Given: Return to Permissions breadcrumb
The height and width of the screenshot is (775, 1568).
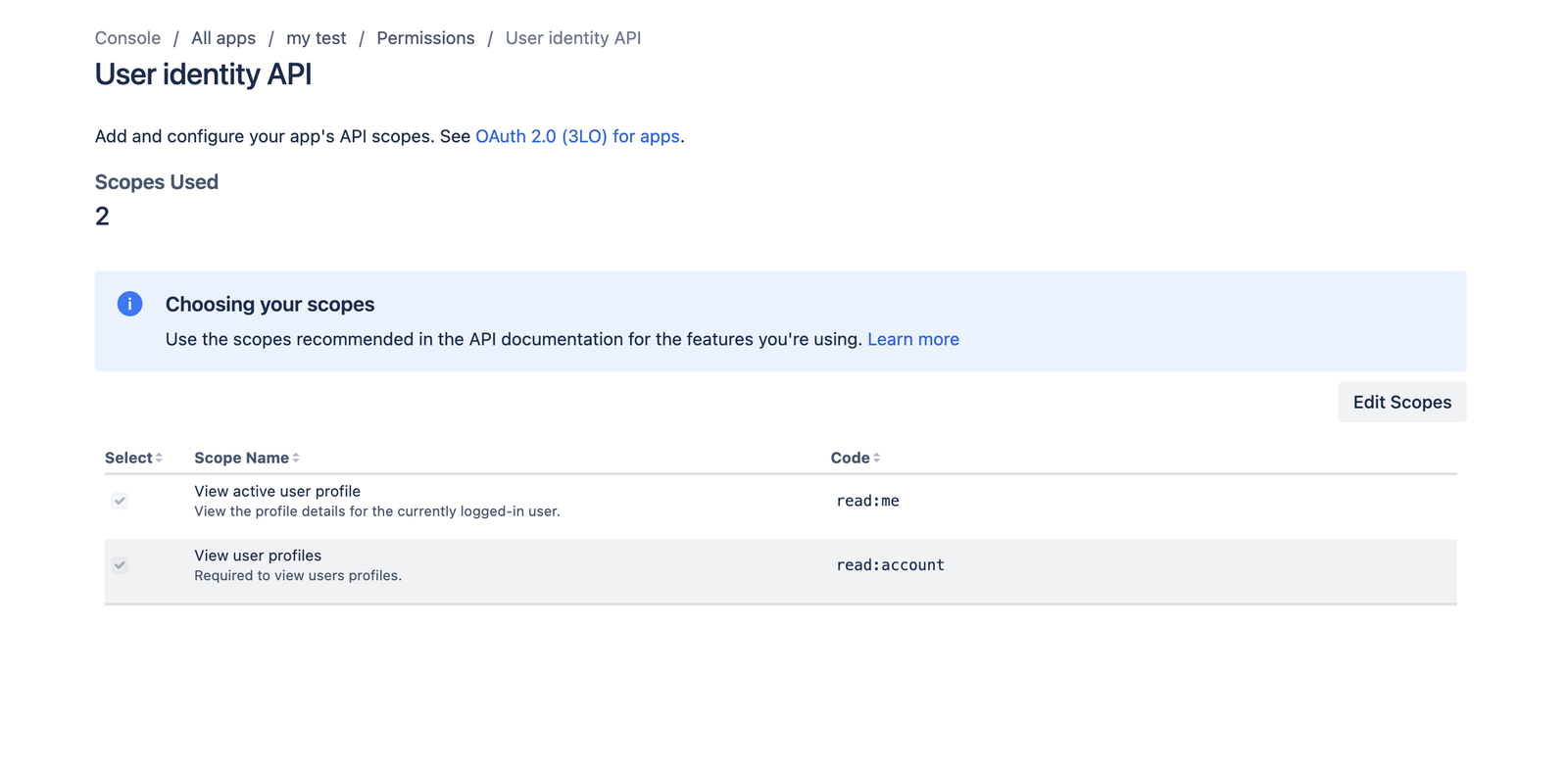Looking at the screenshot, I should tap(425, 38).
